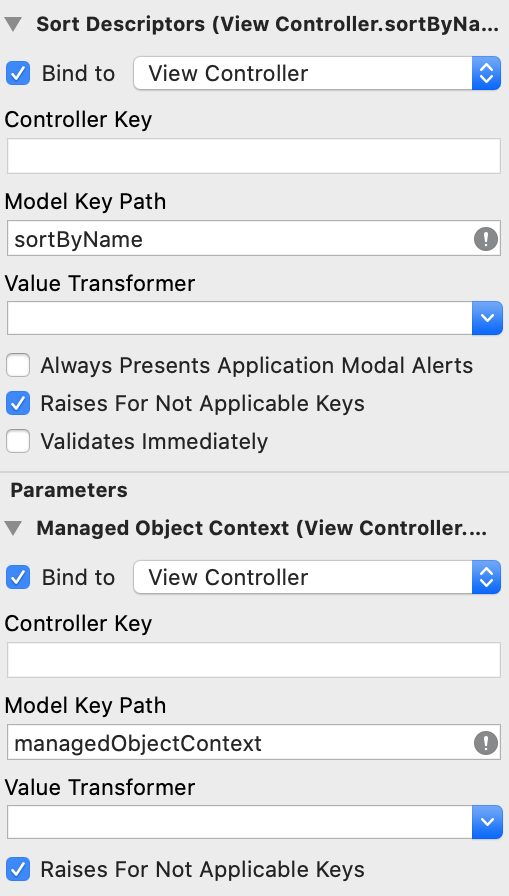This screenshot has width=509, height=896.
Task: Enable Always Presents Application Modal Alerts
Action: pyautogui.click(x=18, y=365)
